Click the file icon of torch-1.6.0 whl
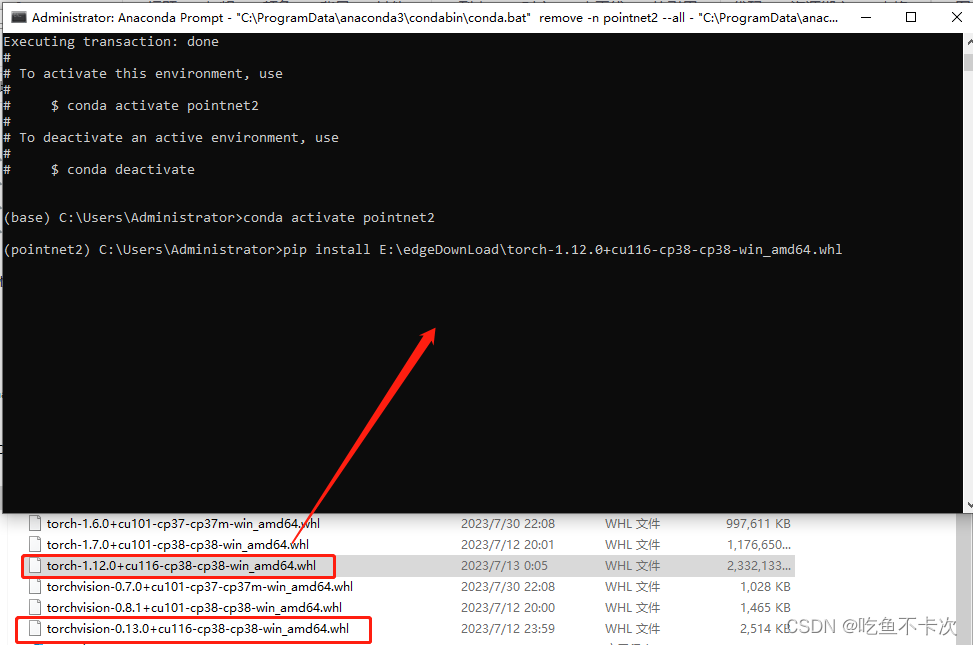Screen dimensions: 973x645 35,523
